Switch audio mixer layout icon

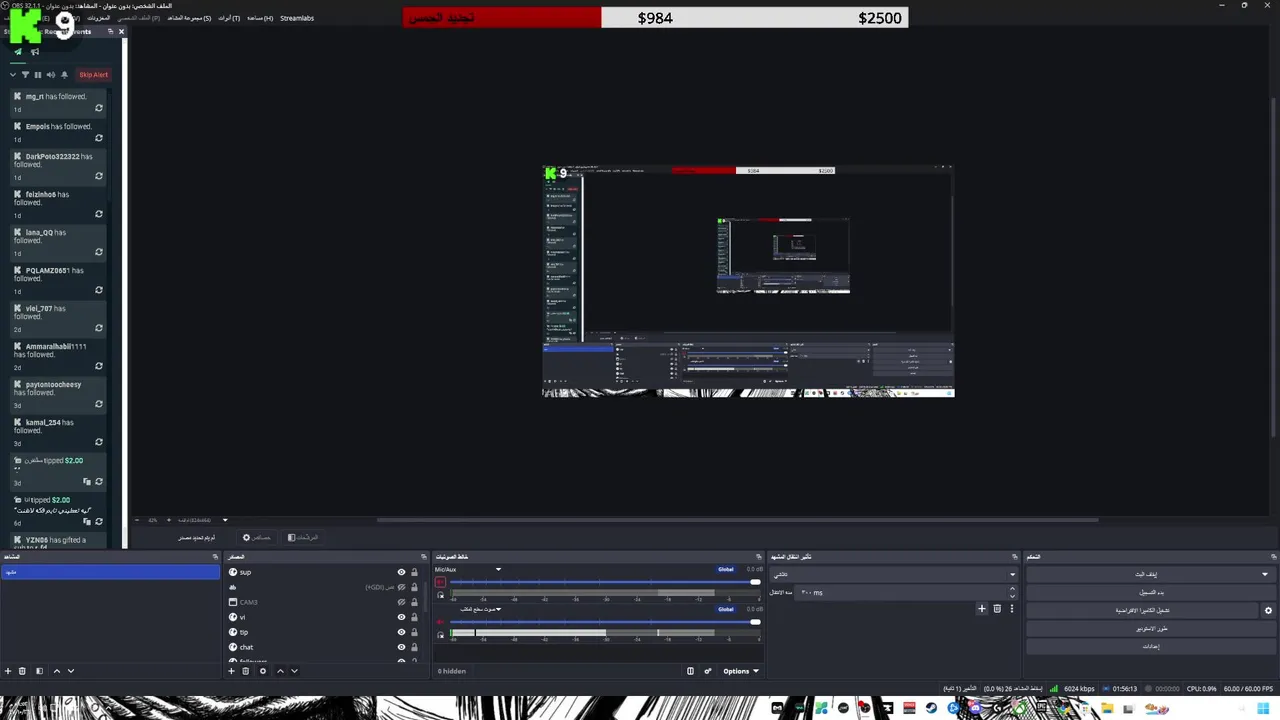tap(690, 671)
